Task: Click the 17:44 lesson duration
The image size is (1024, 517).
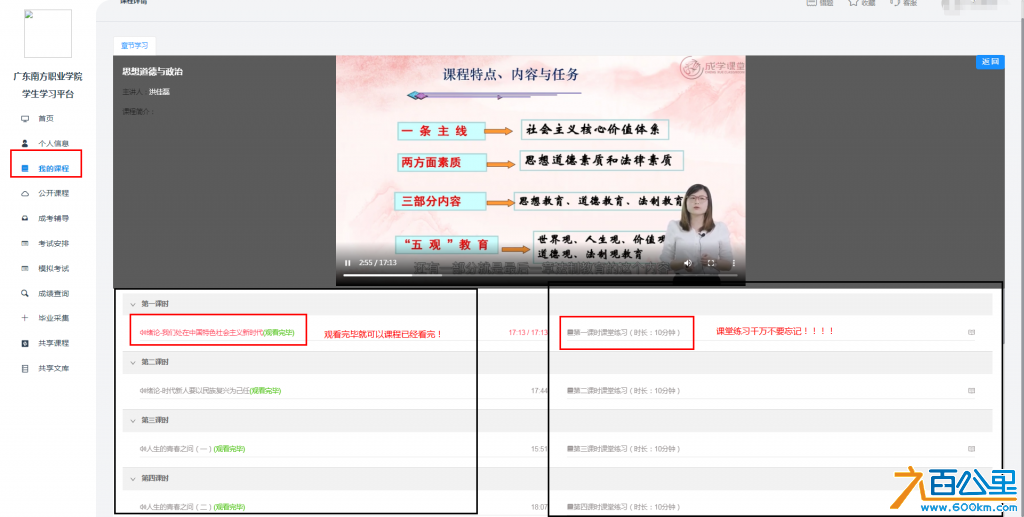Action: tap(539, 390)
